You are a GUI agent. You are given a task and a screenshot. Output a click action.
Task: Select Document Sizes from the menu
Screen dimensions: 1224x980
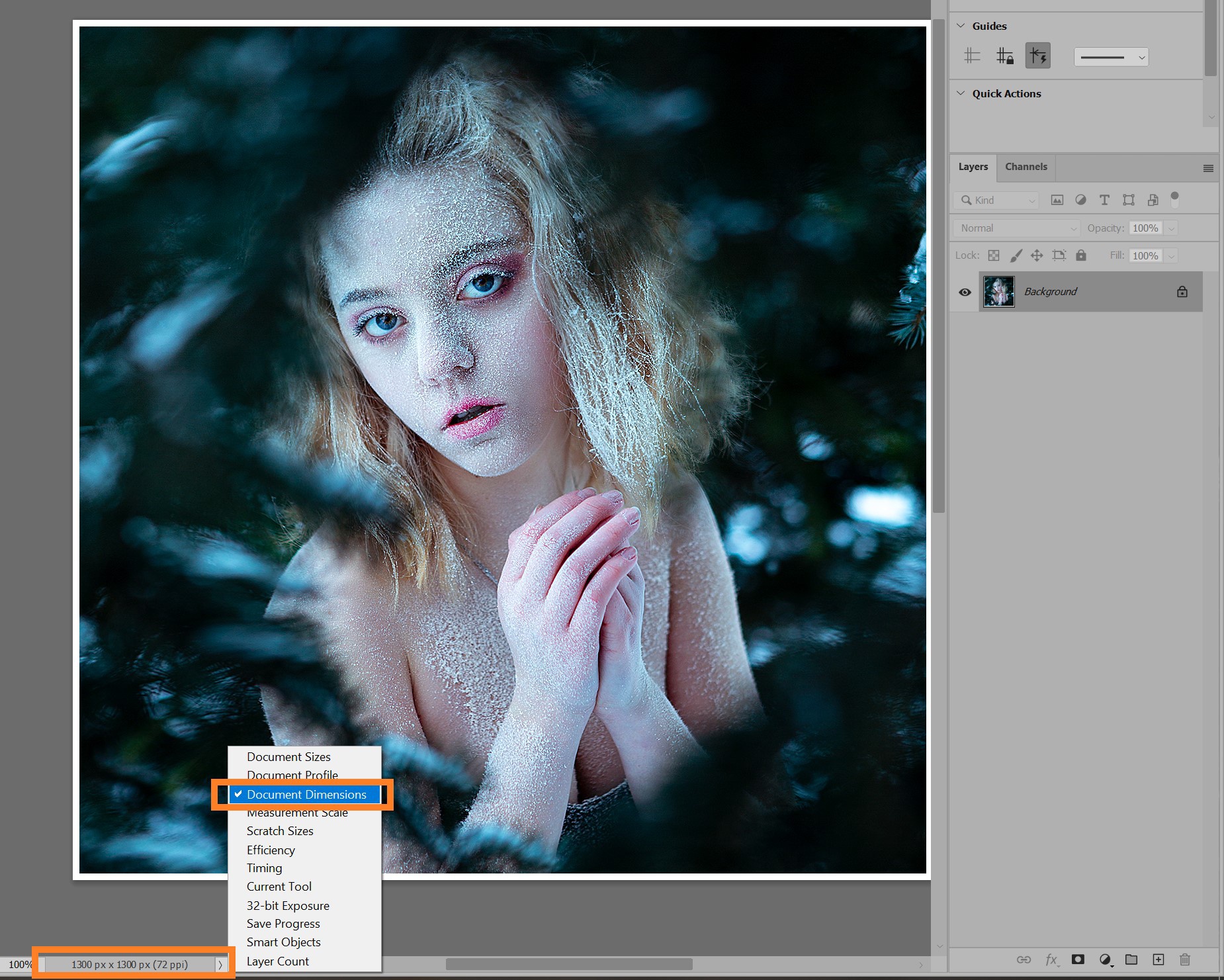pos(288,756)
